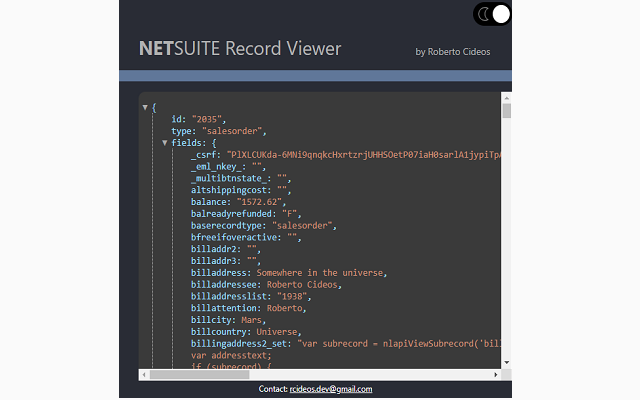Click the billaddr3 key
This screenshot has height=400, width=640.
coord(213,262)
